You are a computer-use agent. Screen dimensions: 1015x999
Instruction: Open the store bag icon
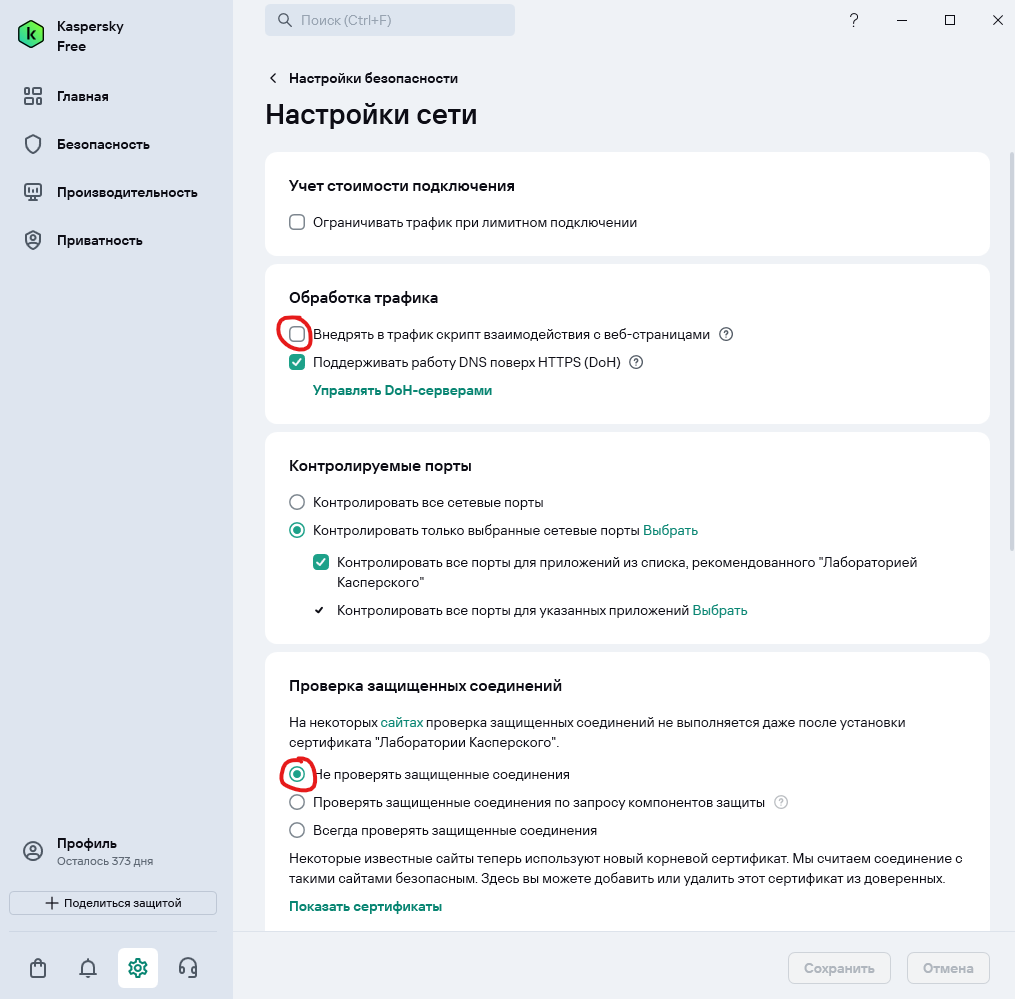click(x=38, y=968)
